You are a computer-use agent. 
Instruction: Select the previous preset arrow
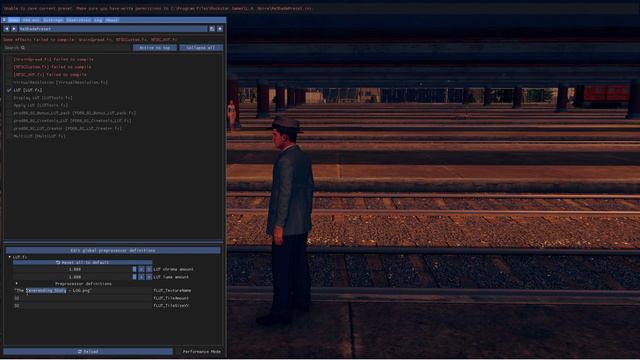pos(7,29)
